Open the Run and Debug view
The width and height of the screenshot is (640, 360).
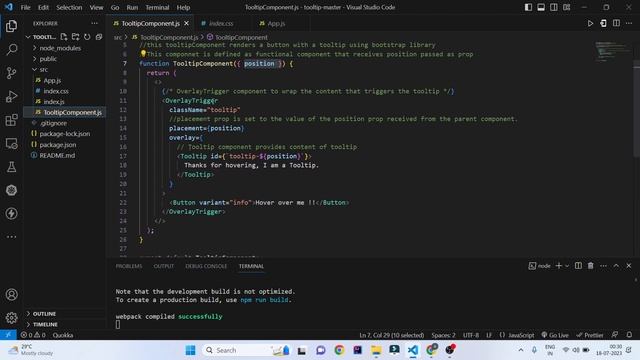pyautogui.click(x=11, y=96)
